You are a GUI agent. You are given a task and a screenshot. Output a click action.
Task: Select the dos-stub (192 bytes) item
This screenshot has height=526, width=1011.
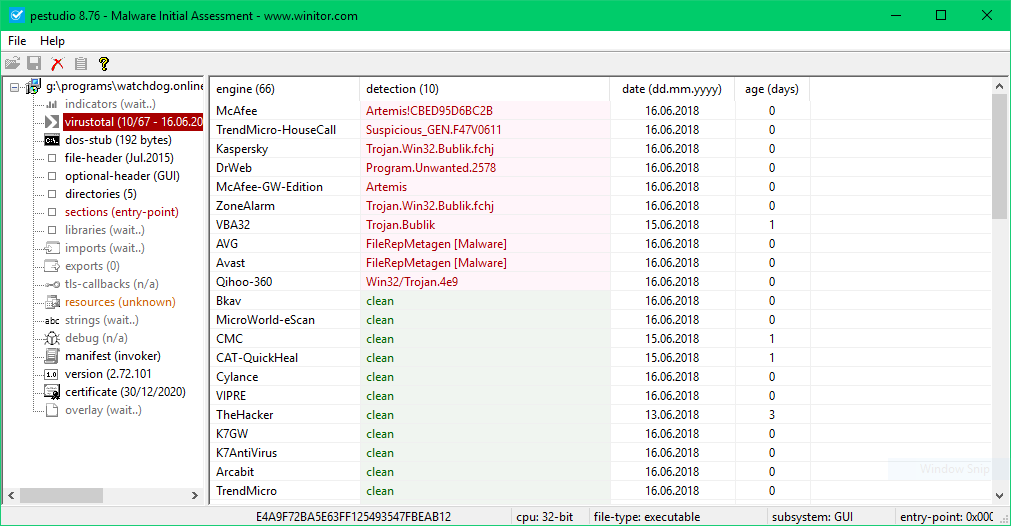118,140
